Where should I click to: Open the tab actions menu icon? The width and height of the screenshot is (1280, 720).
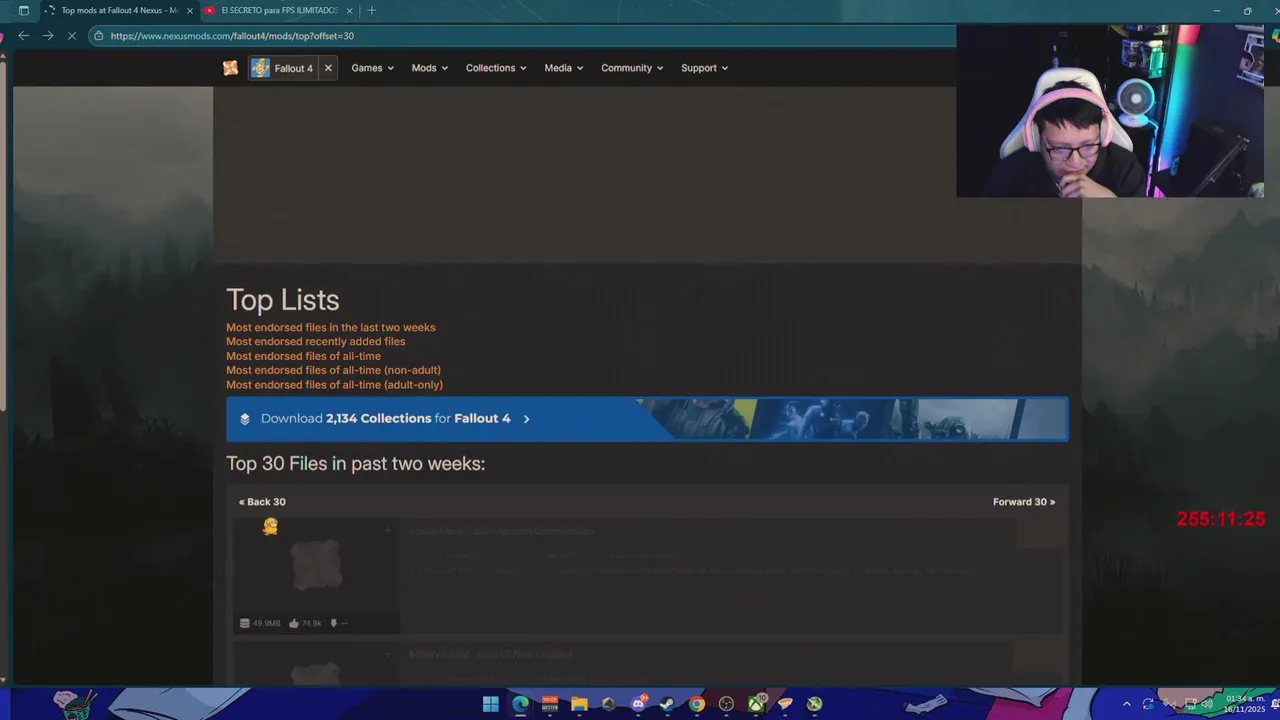24,11
